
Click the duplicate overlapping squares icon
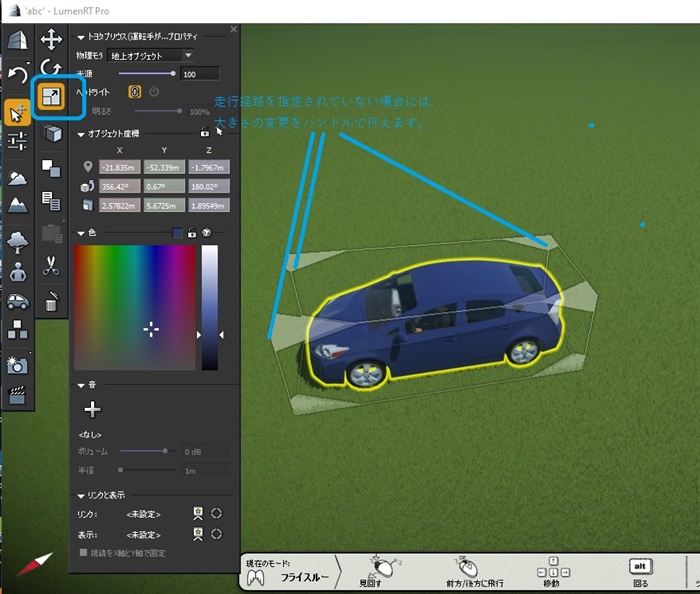pos(51,168)
